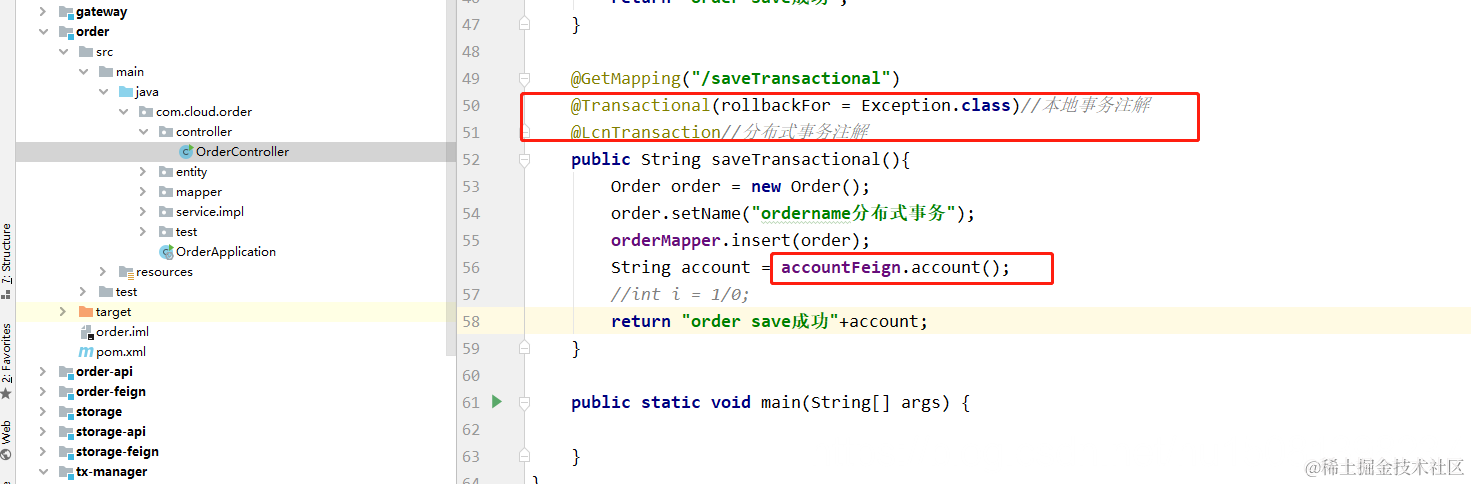Click the @LcnTransaction annotation text
The width and height of the screenshot is (1471, 484).
[x=646, y=133]
